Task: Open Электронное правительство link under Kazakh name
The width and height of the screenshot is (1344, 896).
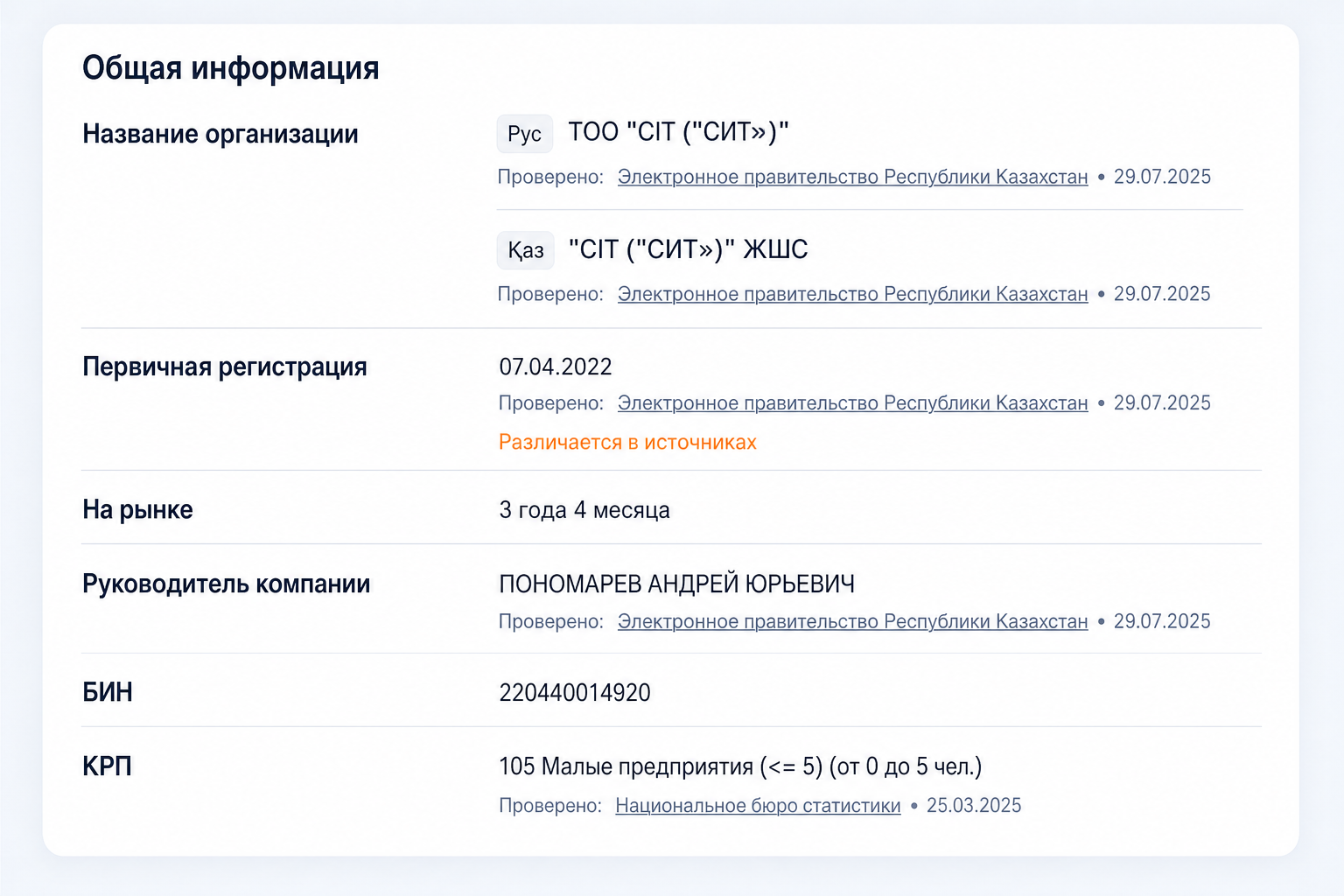Action: [x=853, y=294]
